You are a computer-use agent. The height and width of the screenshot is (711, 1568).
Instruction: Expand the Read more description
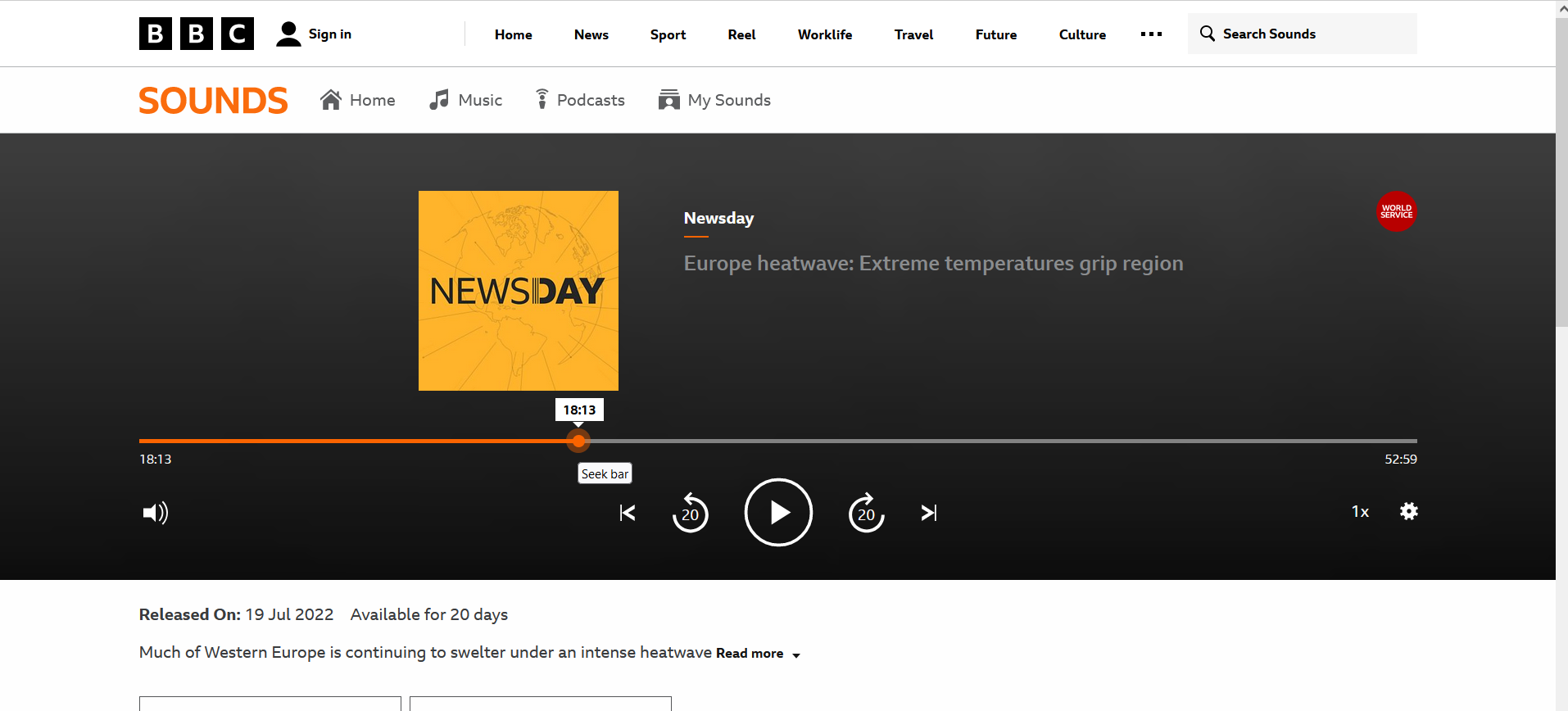tap(758, 654)
